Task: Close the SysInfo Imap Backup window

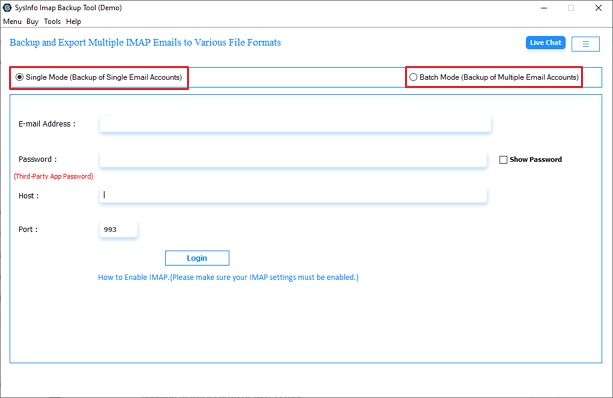Action: pyautogui.click(x=599, y=8)
